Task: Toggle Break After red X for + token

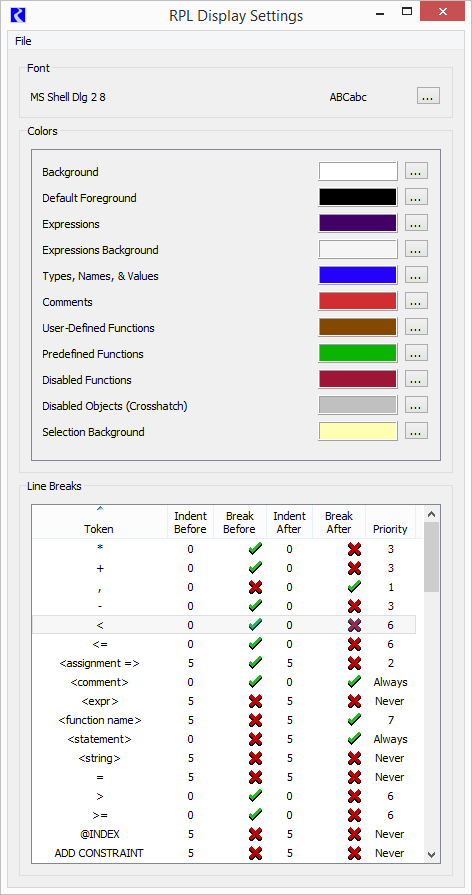Action: [x=354, y=568]
